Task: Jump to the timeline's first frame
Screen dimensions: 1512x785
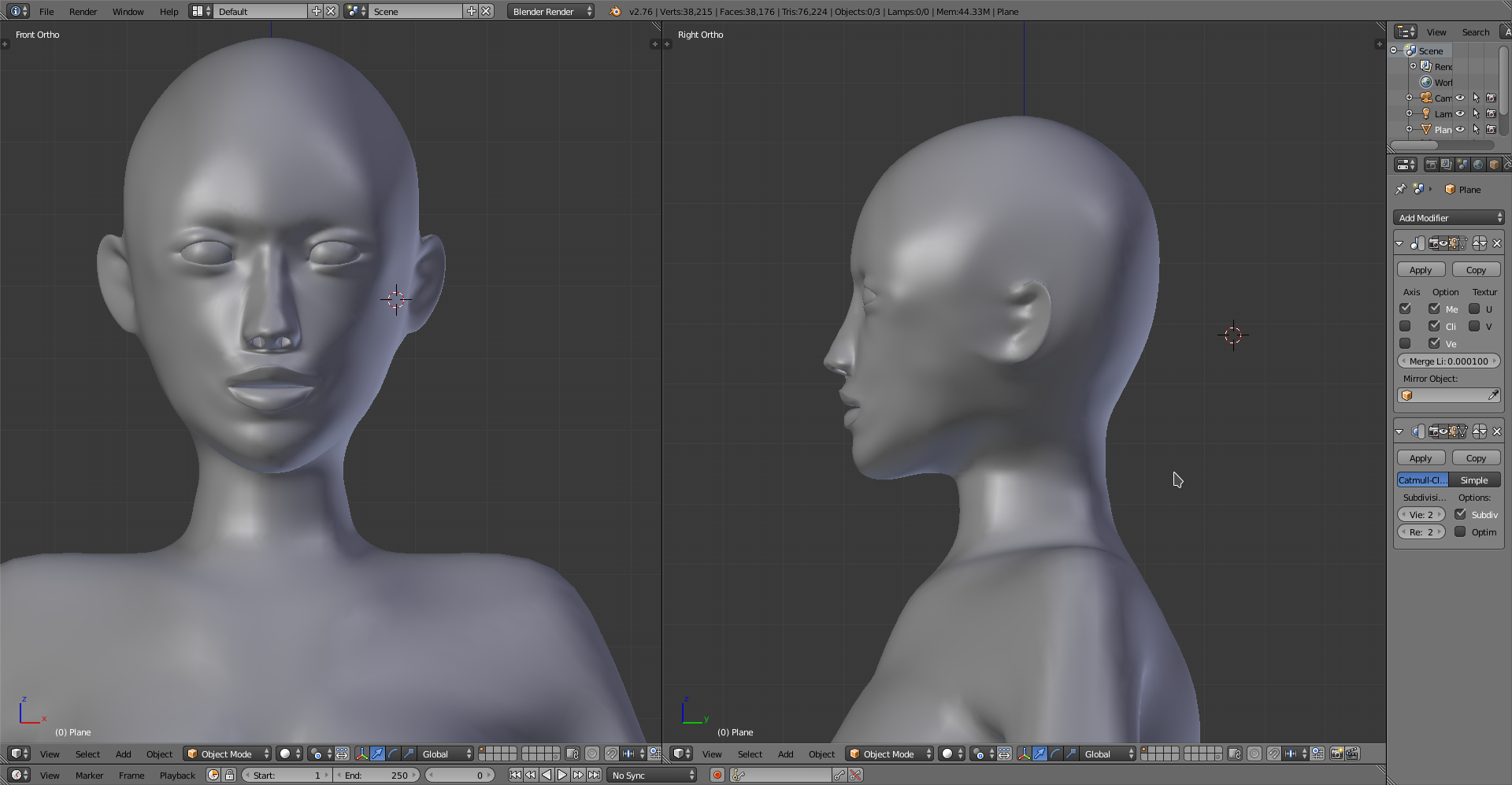Action: tap(515, 775)
